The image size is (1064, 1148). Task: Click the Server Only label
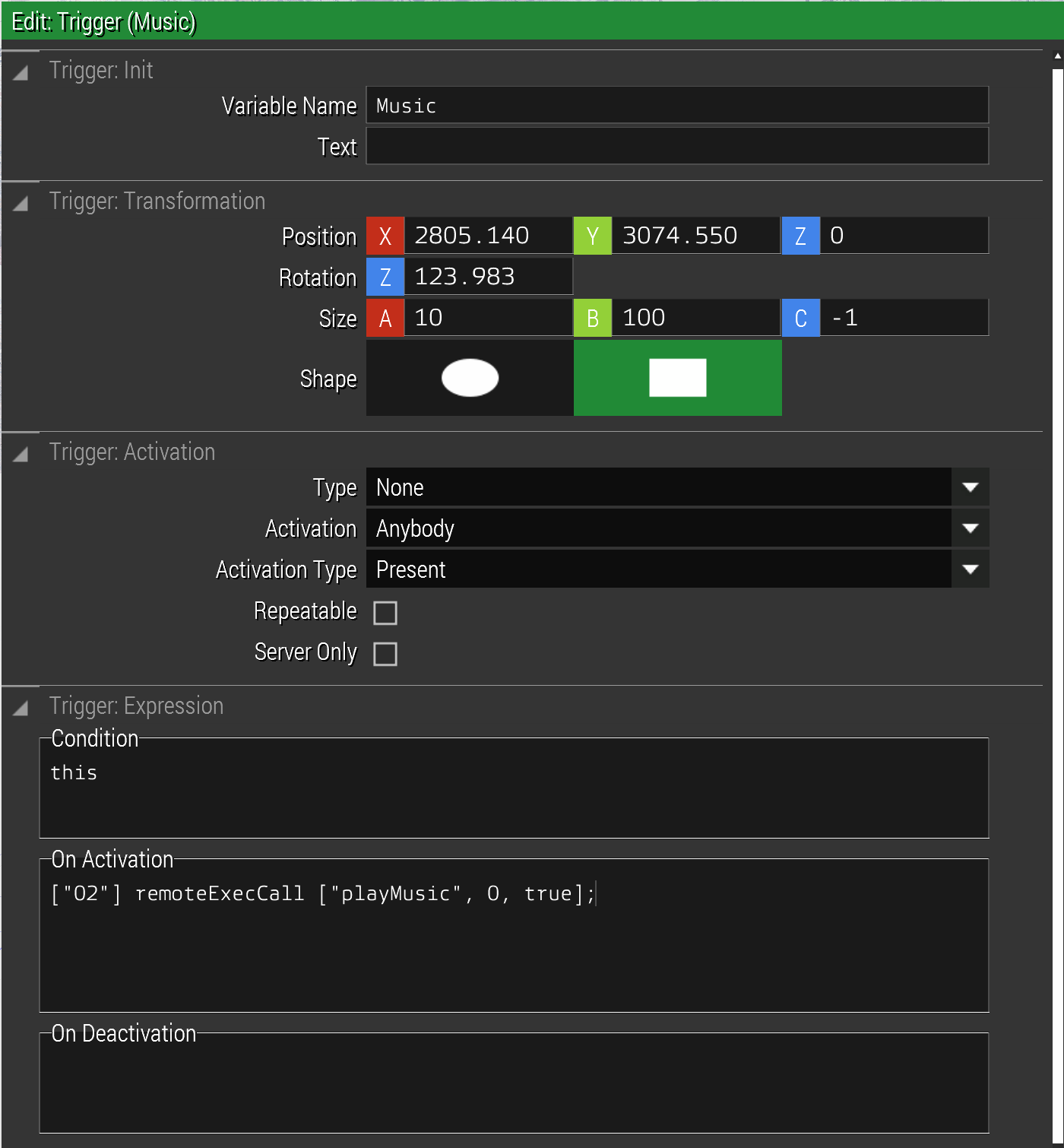click(306, 652)
